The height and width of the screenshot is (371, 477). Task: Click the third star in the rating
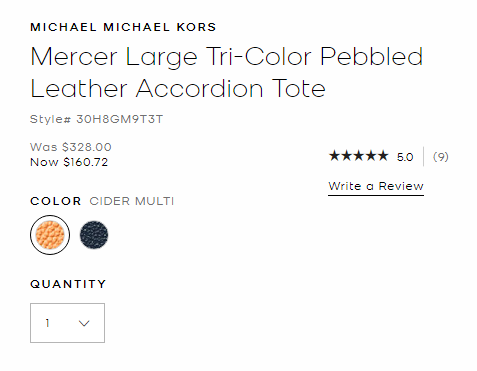(359, 156)
